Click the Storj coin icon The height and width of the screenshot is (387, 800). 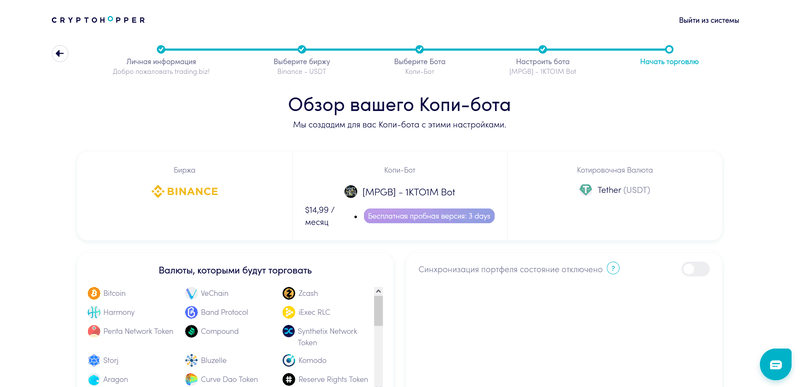pos(94,360)
